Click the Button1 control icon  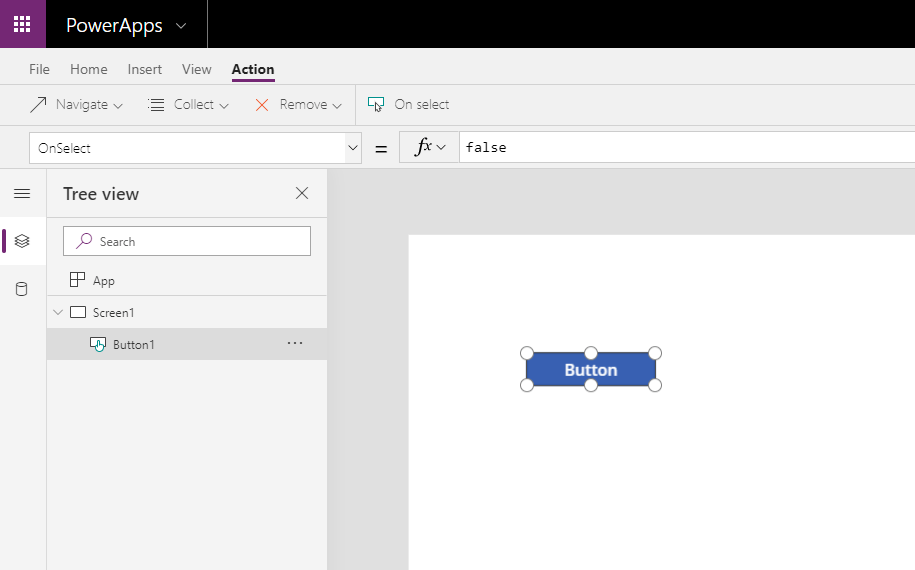(x=98, y=344)
